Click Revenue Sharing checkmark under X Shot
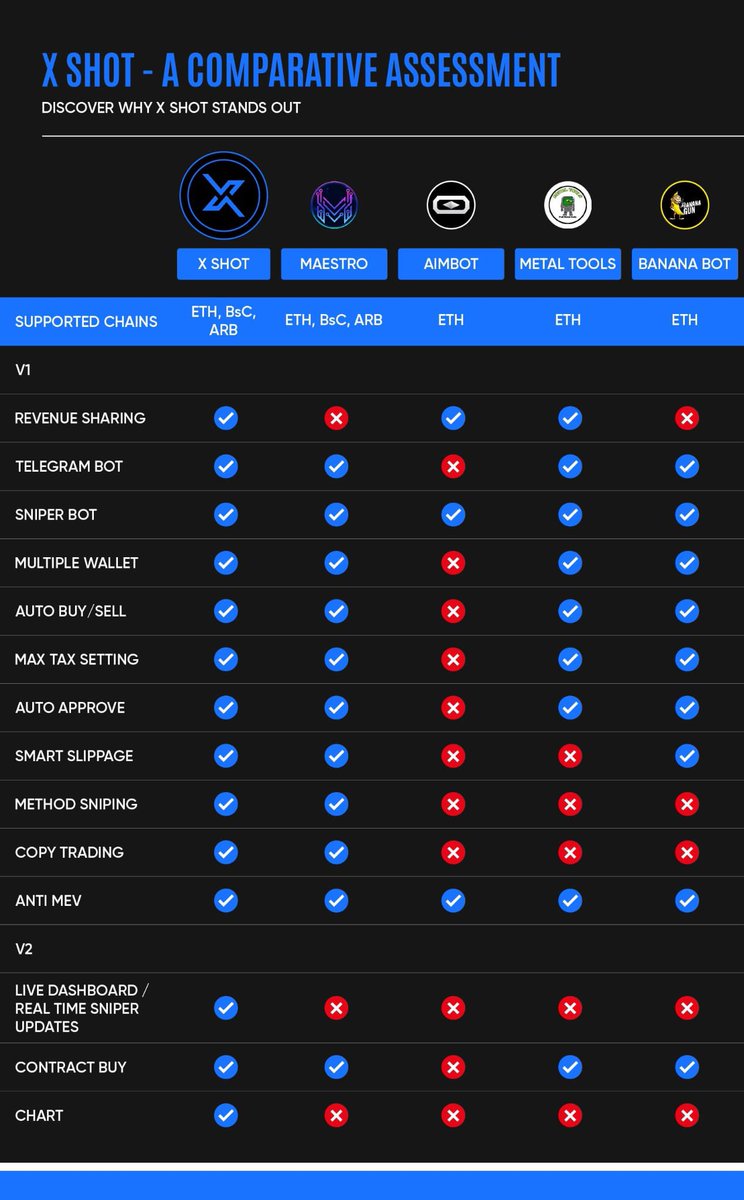The height and width of the screenshot is (1200, 744). (226, 418)
